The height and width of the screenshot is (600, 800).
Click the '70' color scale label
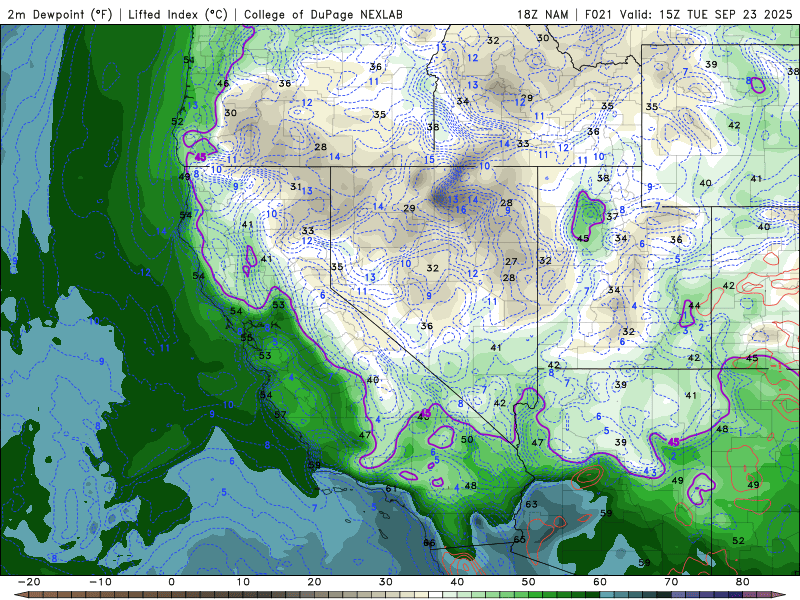pyautogui.click(x=671, y=582)
